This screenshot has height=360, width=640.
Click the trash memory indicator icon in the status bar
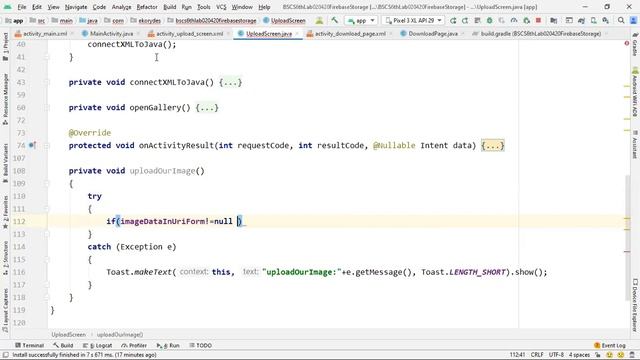(x=632, y=355)
